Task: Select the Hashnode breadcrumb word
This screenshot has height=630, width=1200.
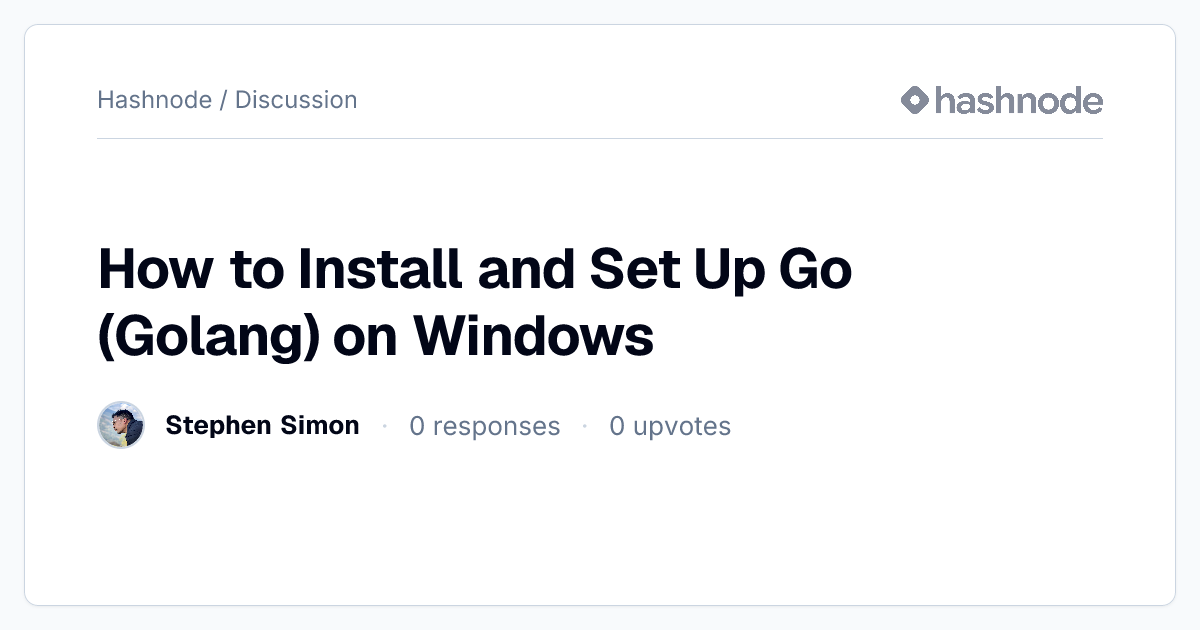Action: point(154,100)
